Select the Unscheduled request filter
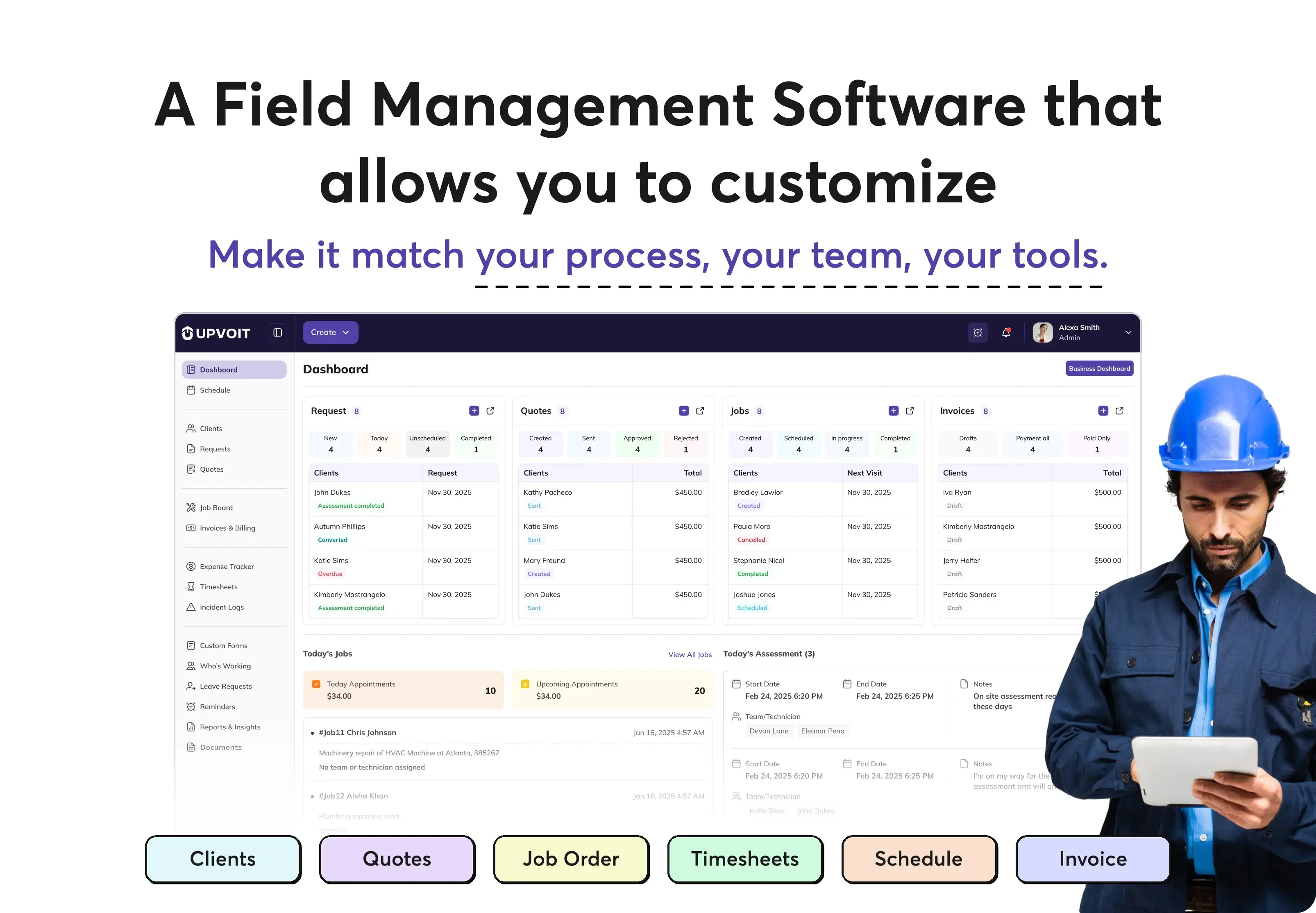 (x=427, y=444)
